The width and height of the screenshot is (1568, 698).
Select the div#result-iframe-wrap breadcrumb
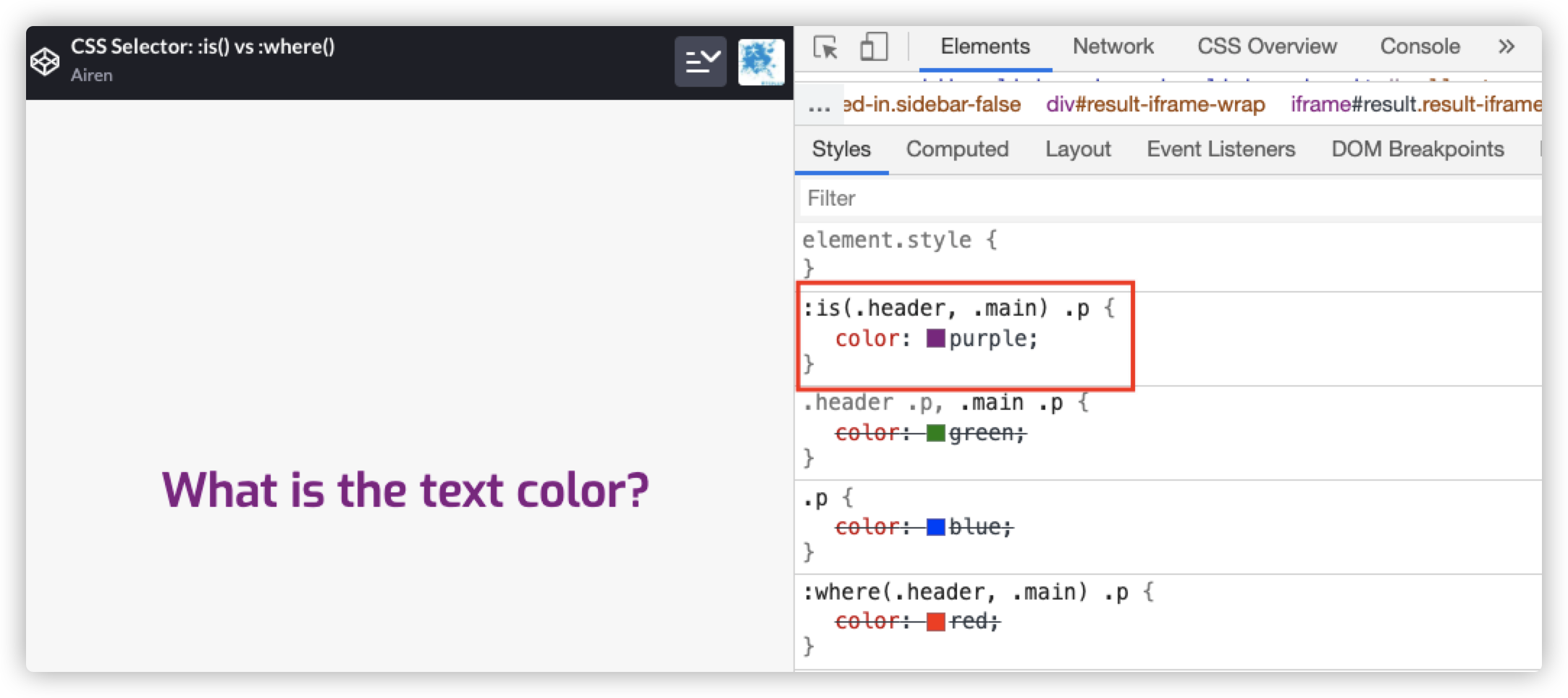pos(1155,105)
